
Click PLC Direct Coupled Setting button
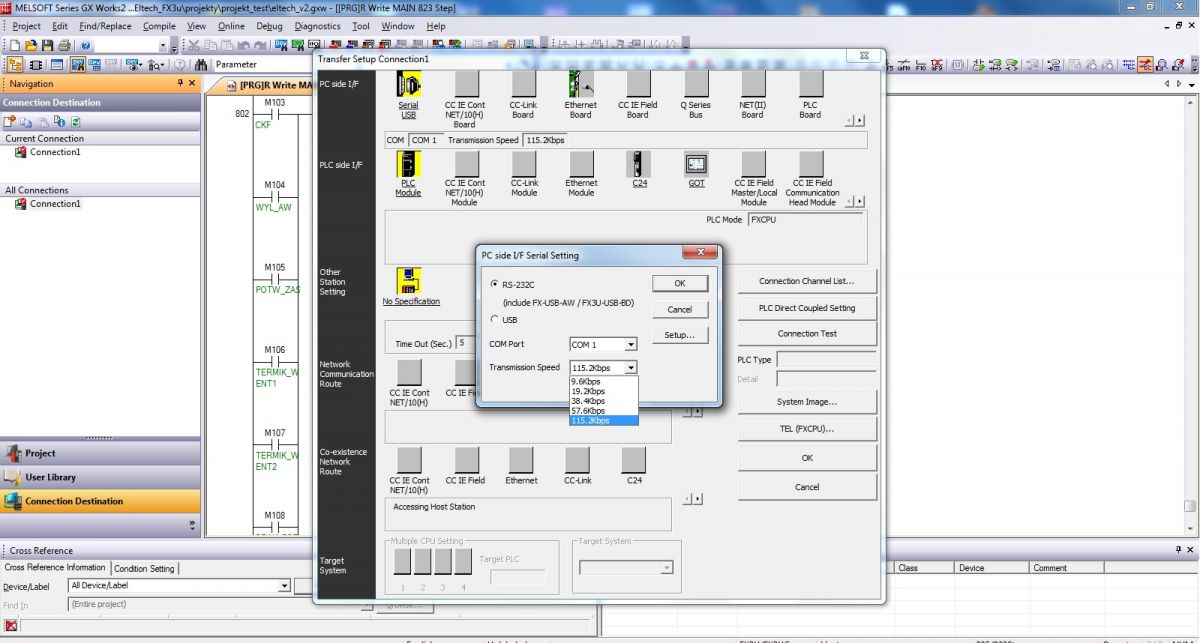807,308
